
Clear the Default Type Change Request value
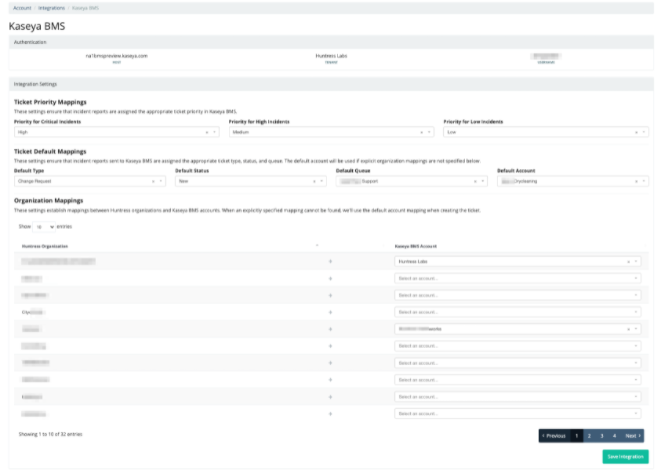point(153,181)
